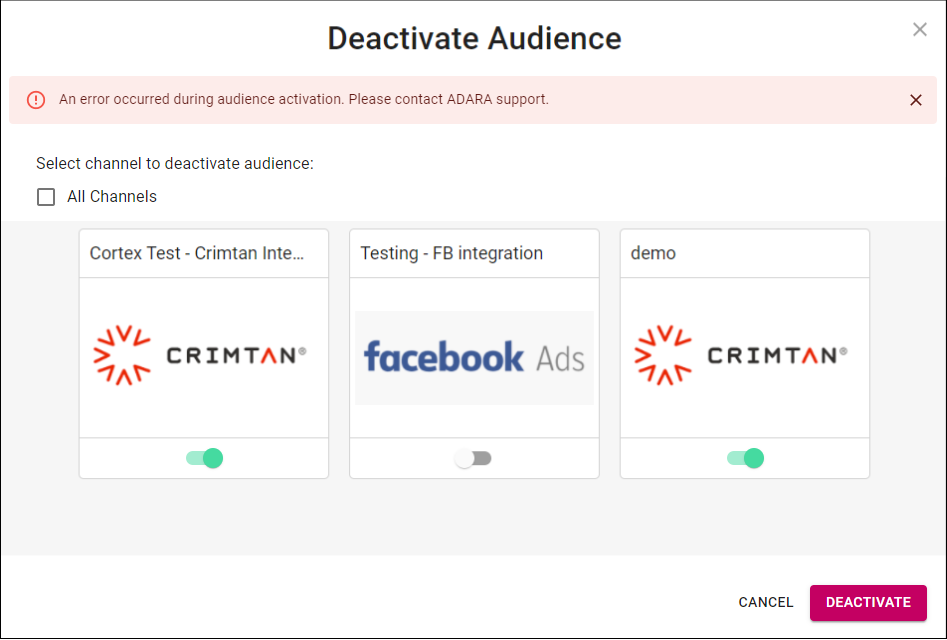The width and height of the screenshot is (947, 640).
Task: Turn off the Cortex Test Crimtan channel toggle
Action: (205, 458)
